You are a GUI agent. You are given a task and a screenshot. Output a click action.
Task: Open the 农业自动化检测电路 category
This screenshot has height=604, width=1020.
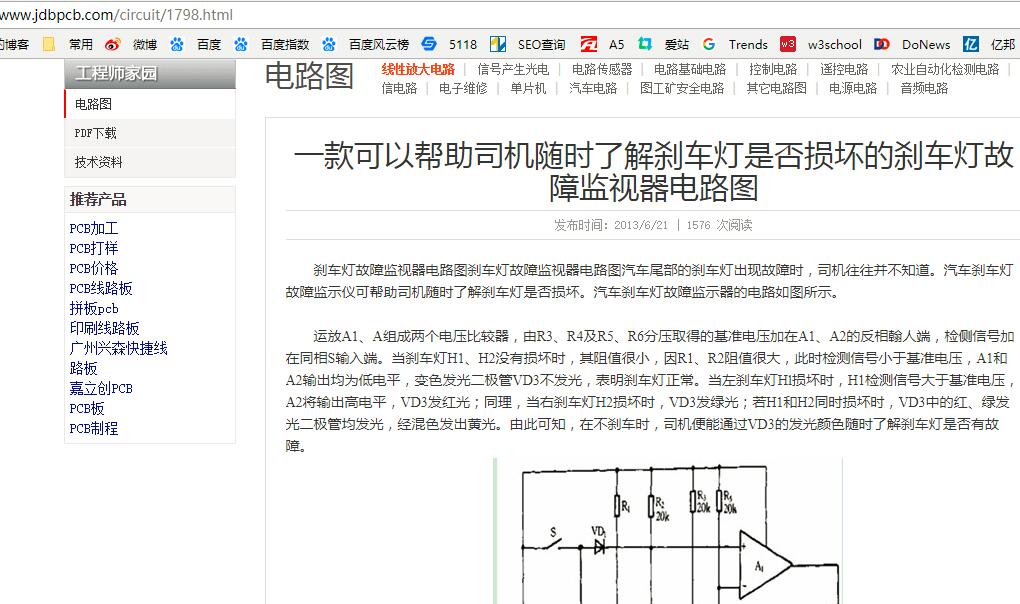click(x=945, y=70)
